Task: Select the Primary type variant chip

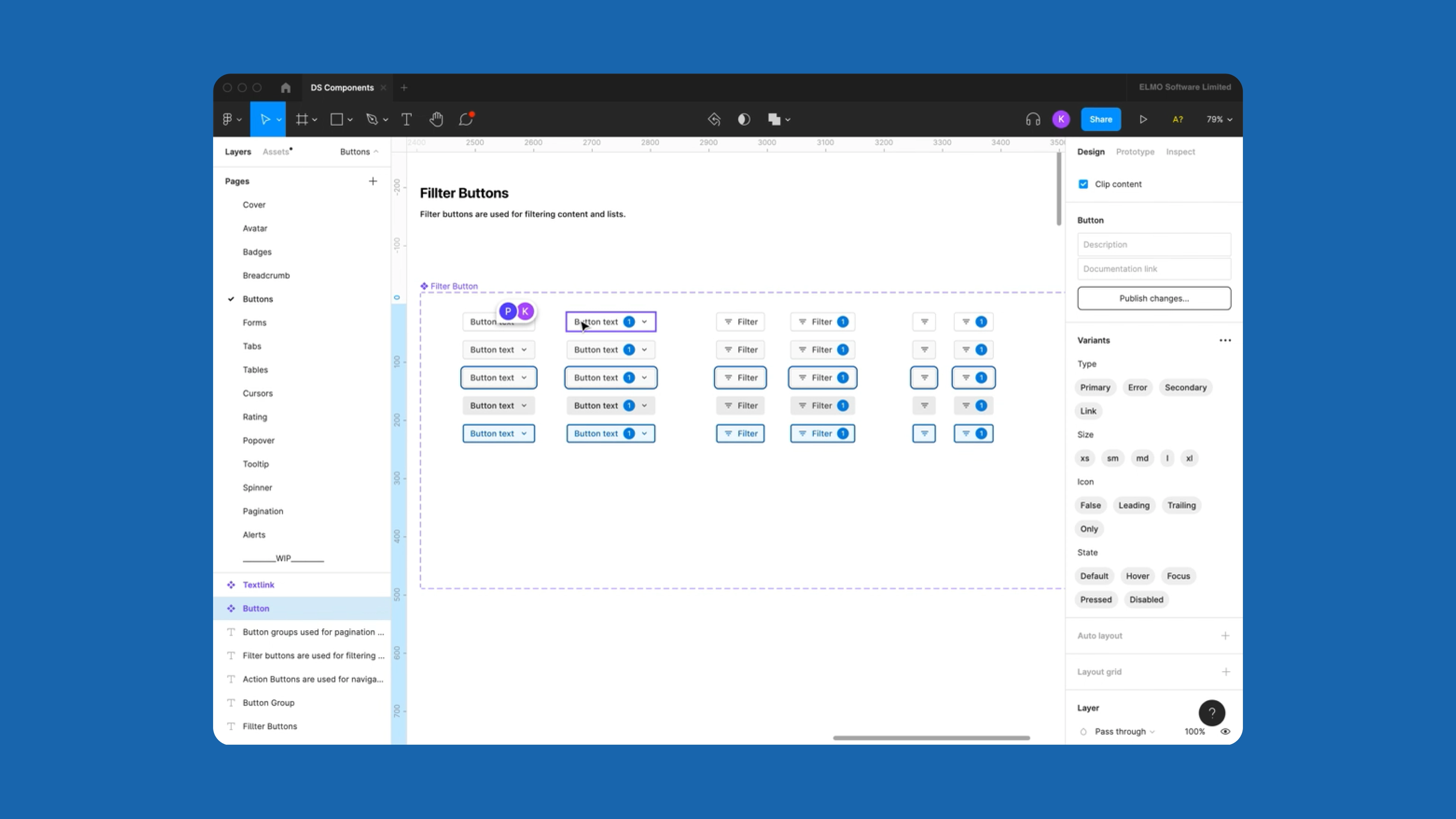Action: [x=1095, y=387]
